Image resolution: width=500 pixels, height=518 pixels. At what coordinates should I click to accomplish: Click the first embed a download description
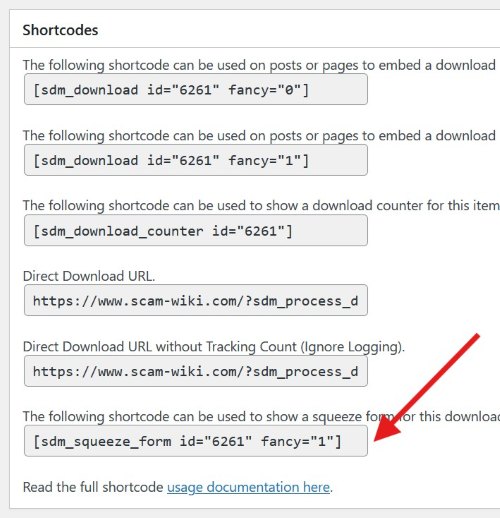pos(259,65)
